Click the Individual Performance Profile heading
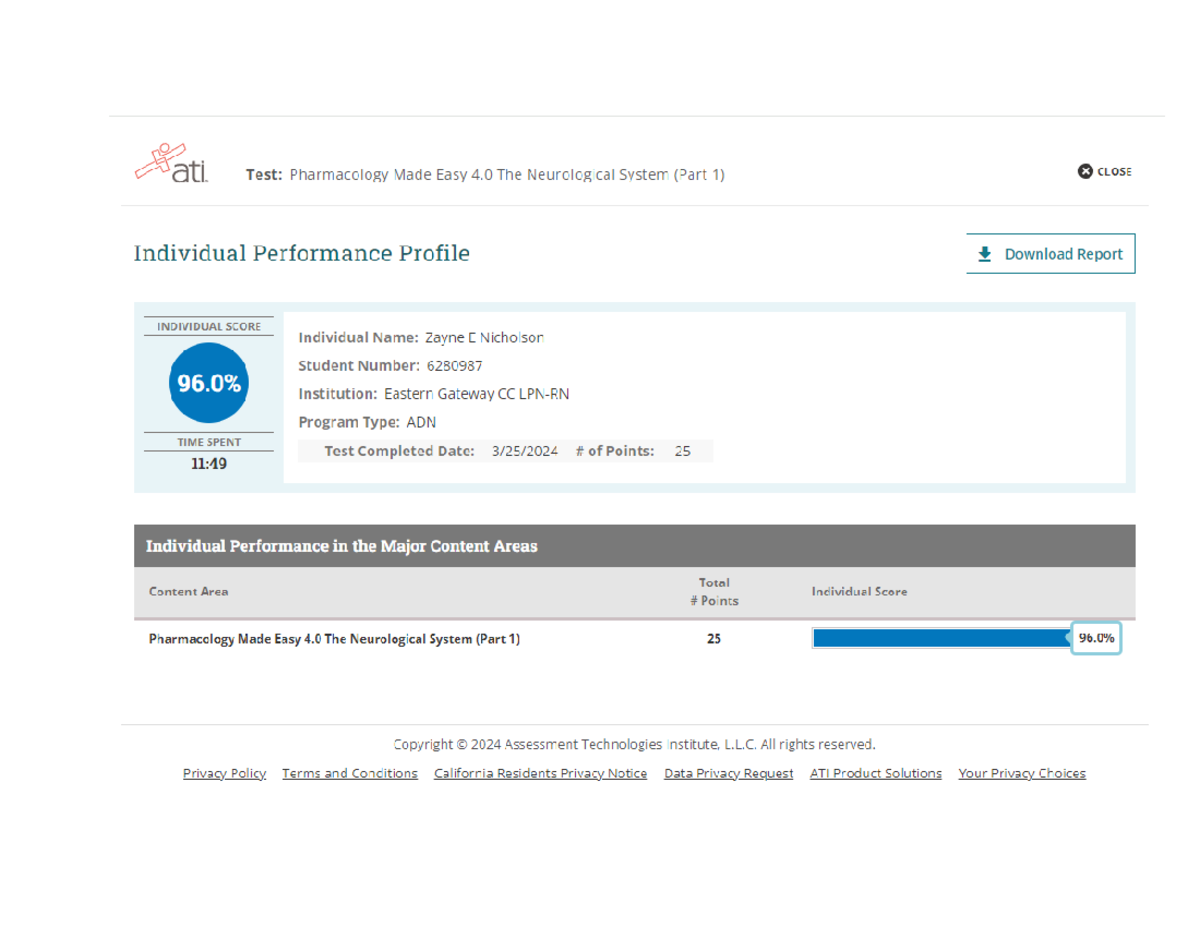1200x927 pixels. pyautogui.click(x=302, y=253)
